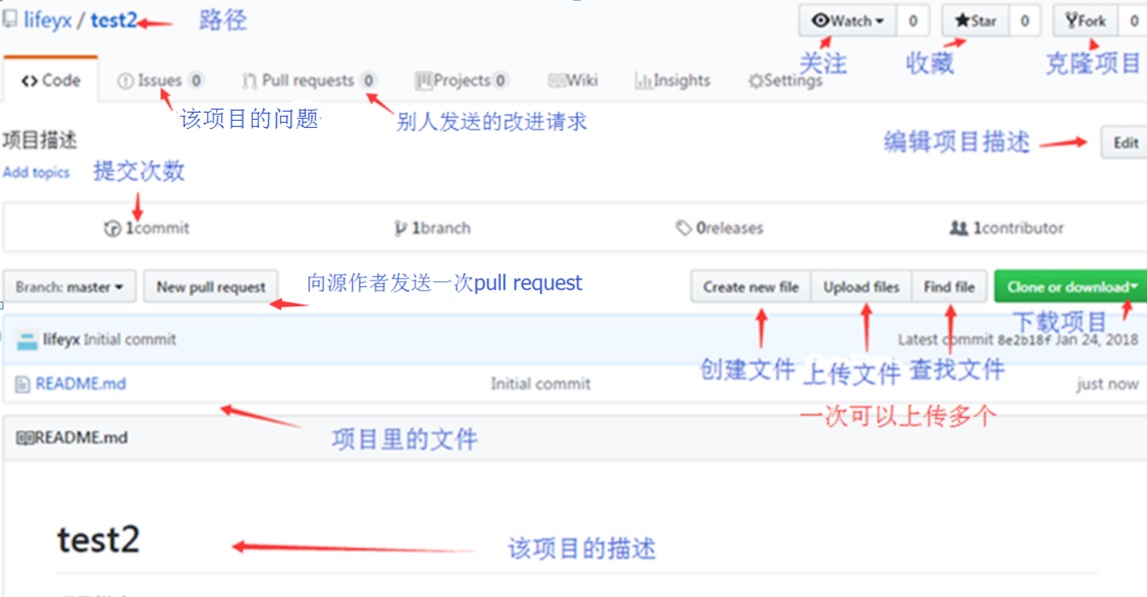Open the lifeyx owner link
This screenshot has height=597, width=1147.
48,20
